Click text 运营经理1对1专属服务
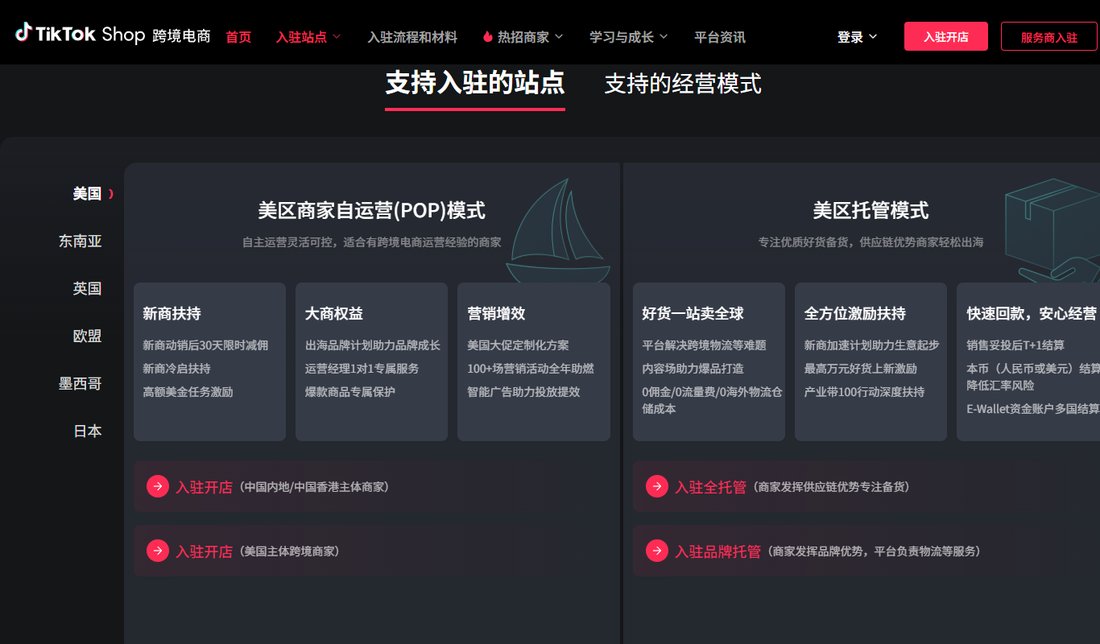 coord(362,368)
